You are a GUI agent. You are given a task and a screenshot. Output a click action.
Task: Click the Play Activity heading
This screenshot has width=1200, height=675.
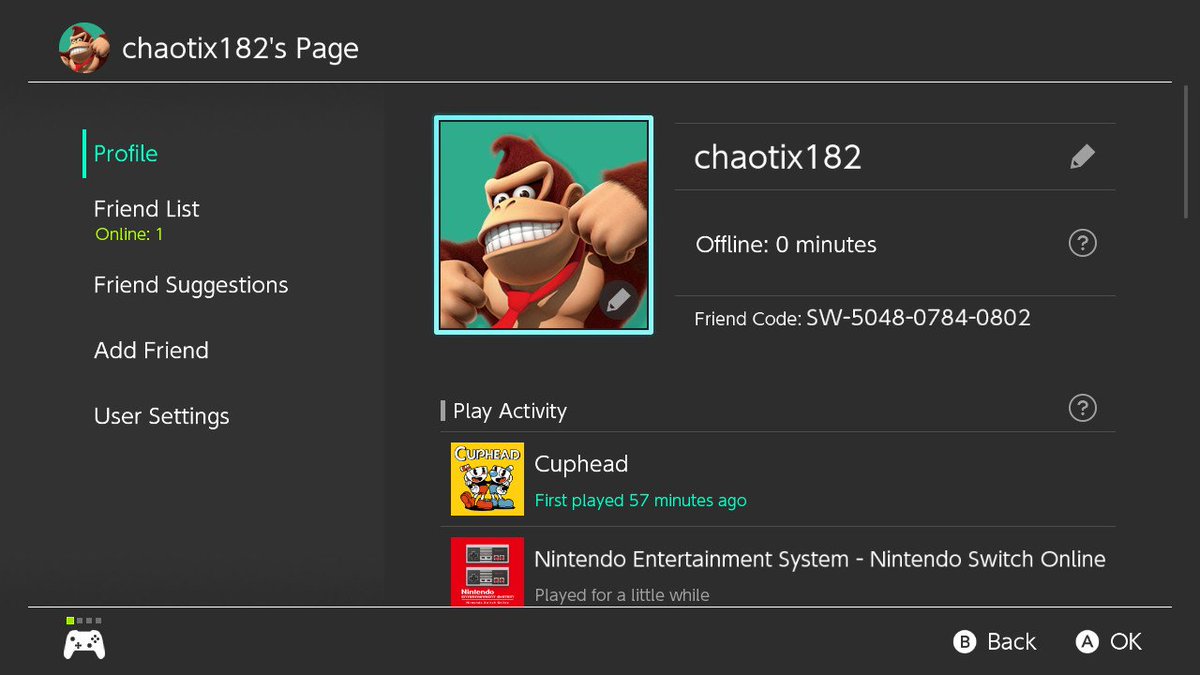click(x=510, y=411)
